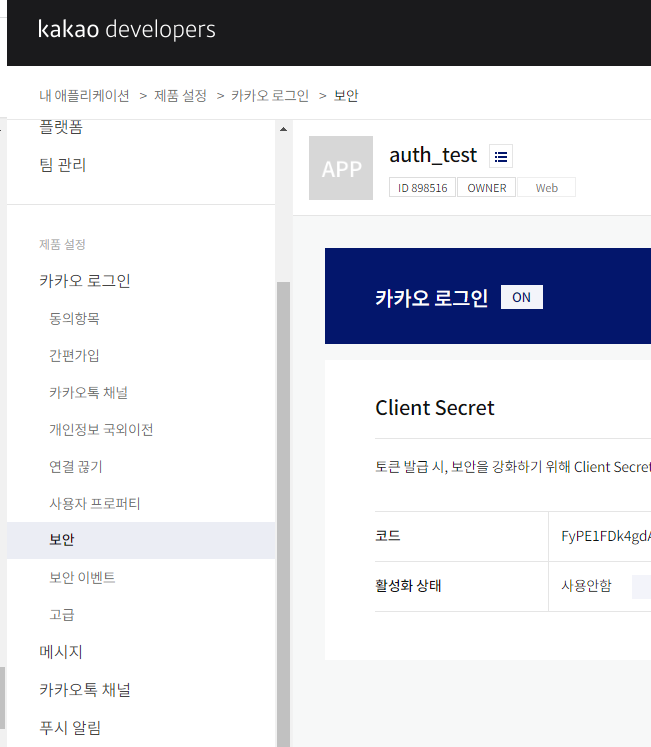Open the main 카카오톡 채널 sidebar section

[x=85, y=690]
